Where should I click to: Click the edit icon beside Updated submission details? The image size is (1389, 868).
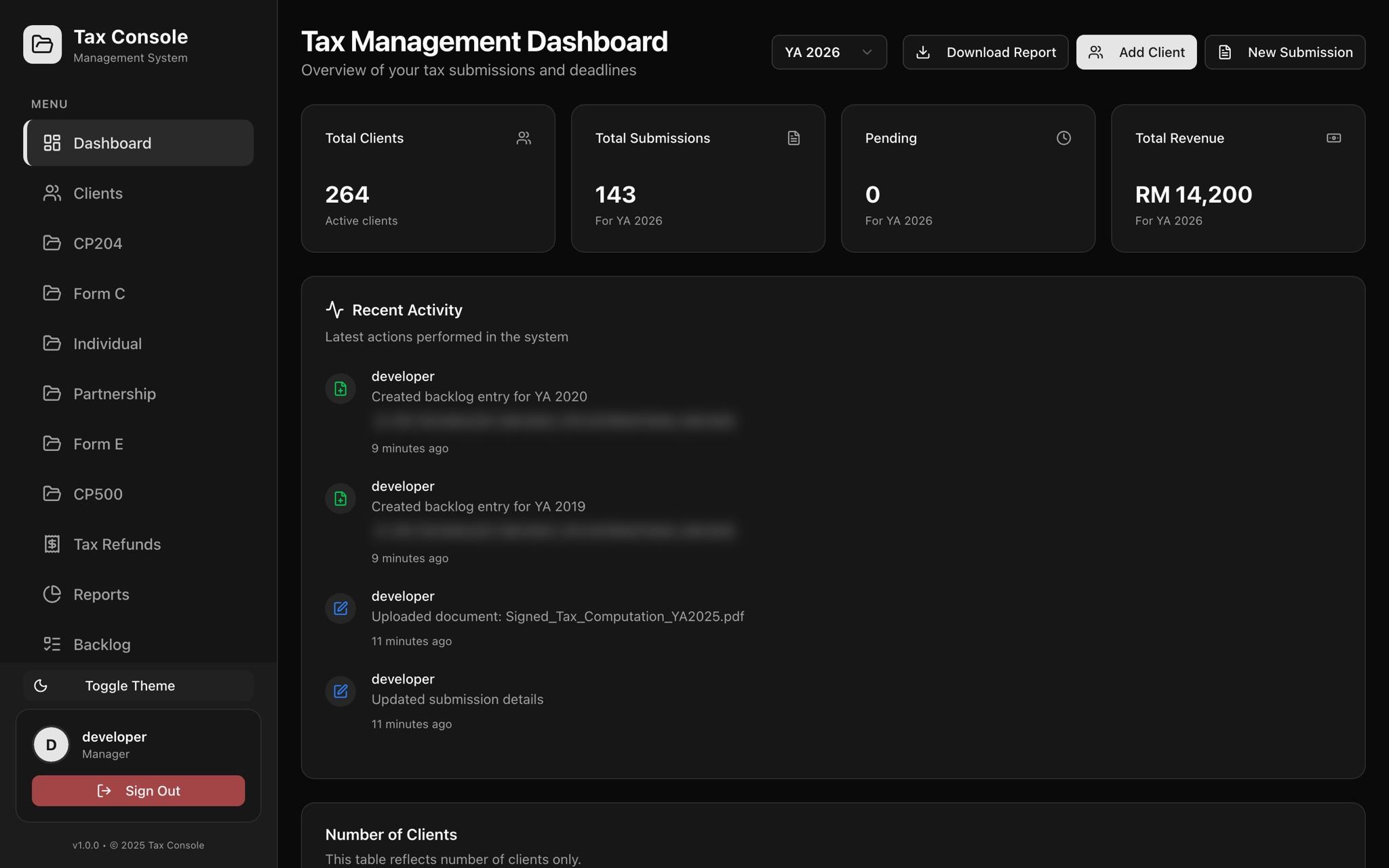tap(340, 691)
